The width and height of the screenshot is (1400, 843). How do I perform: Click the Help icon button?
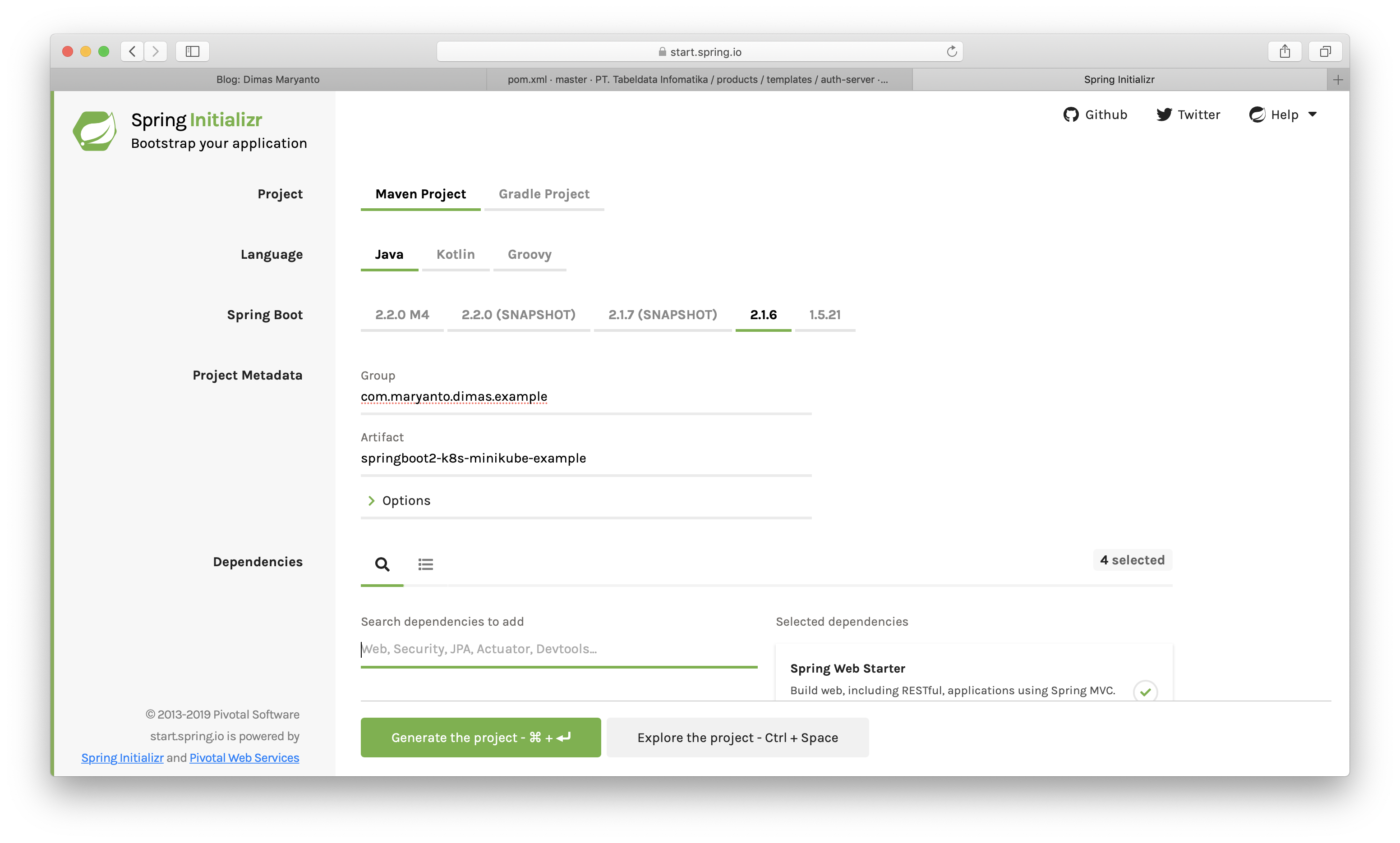click(1258, 113)
